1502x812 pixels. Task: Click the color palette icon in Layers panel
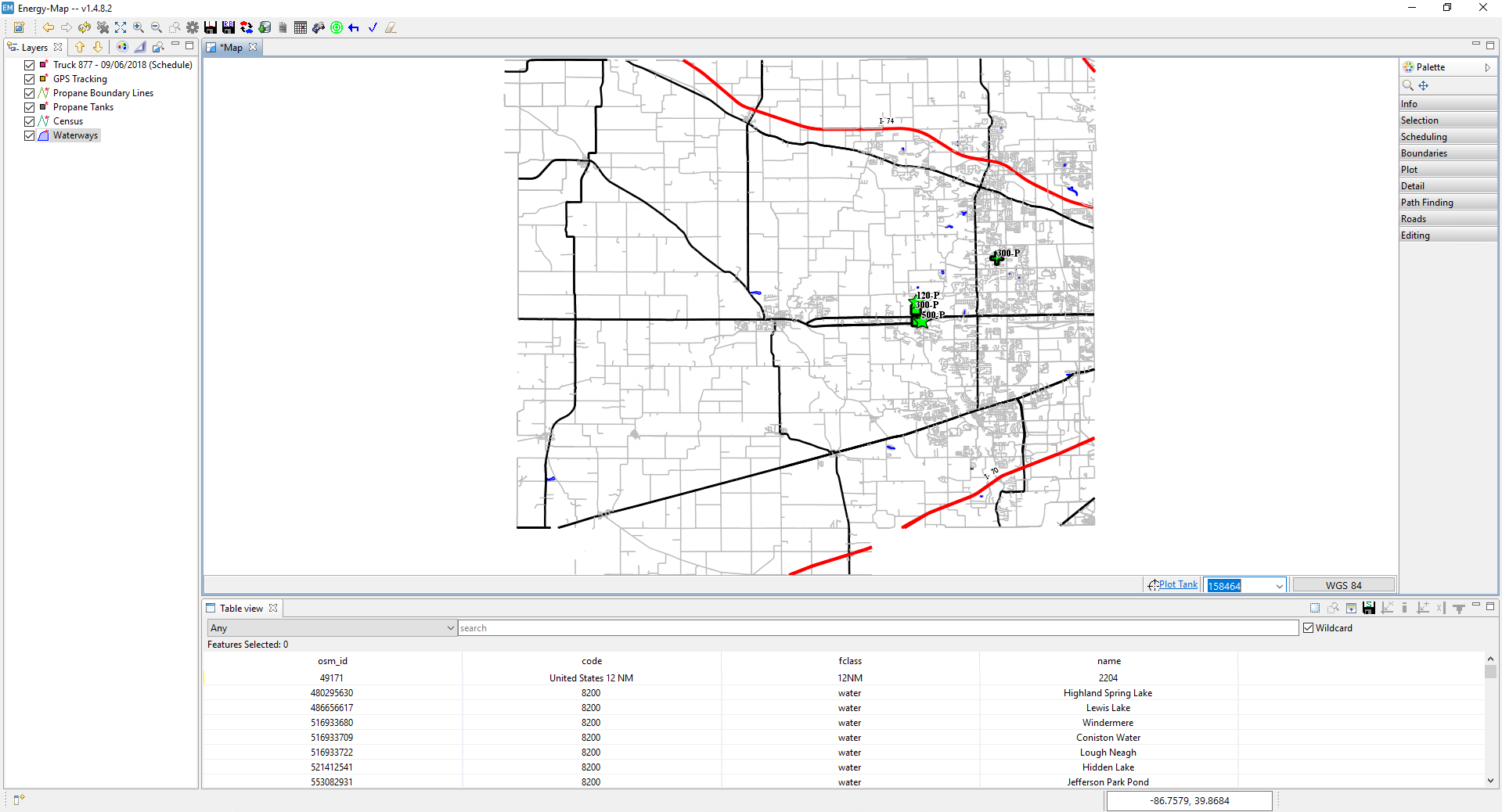click(x=122, y=47)
